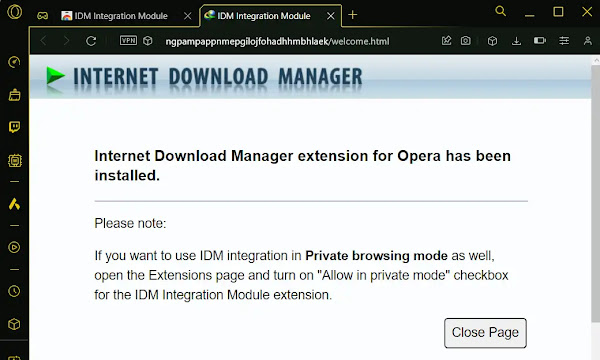600x360 pixels.
Task: Open Extensions cube in sidebar
Action: 14,324
